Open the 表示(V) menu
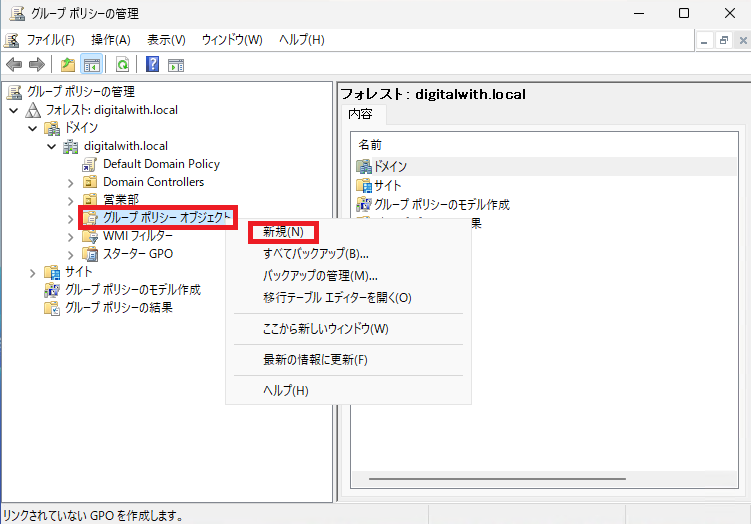 (x=166, y=40)
